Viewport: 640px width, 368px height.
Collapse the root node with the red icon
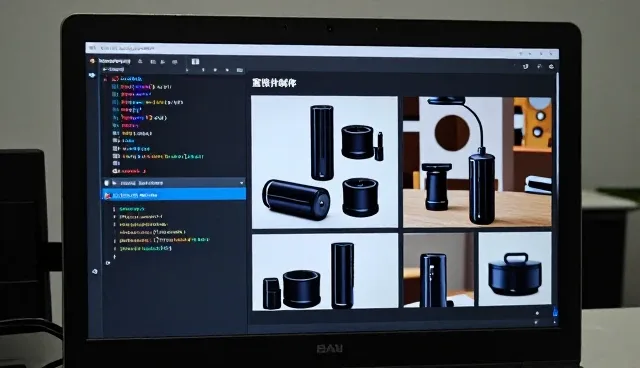click(x=105, y=79)
